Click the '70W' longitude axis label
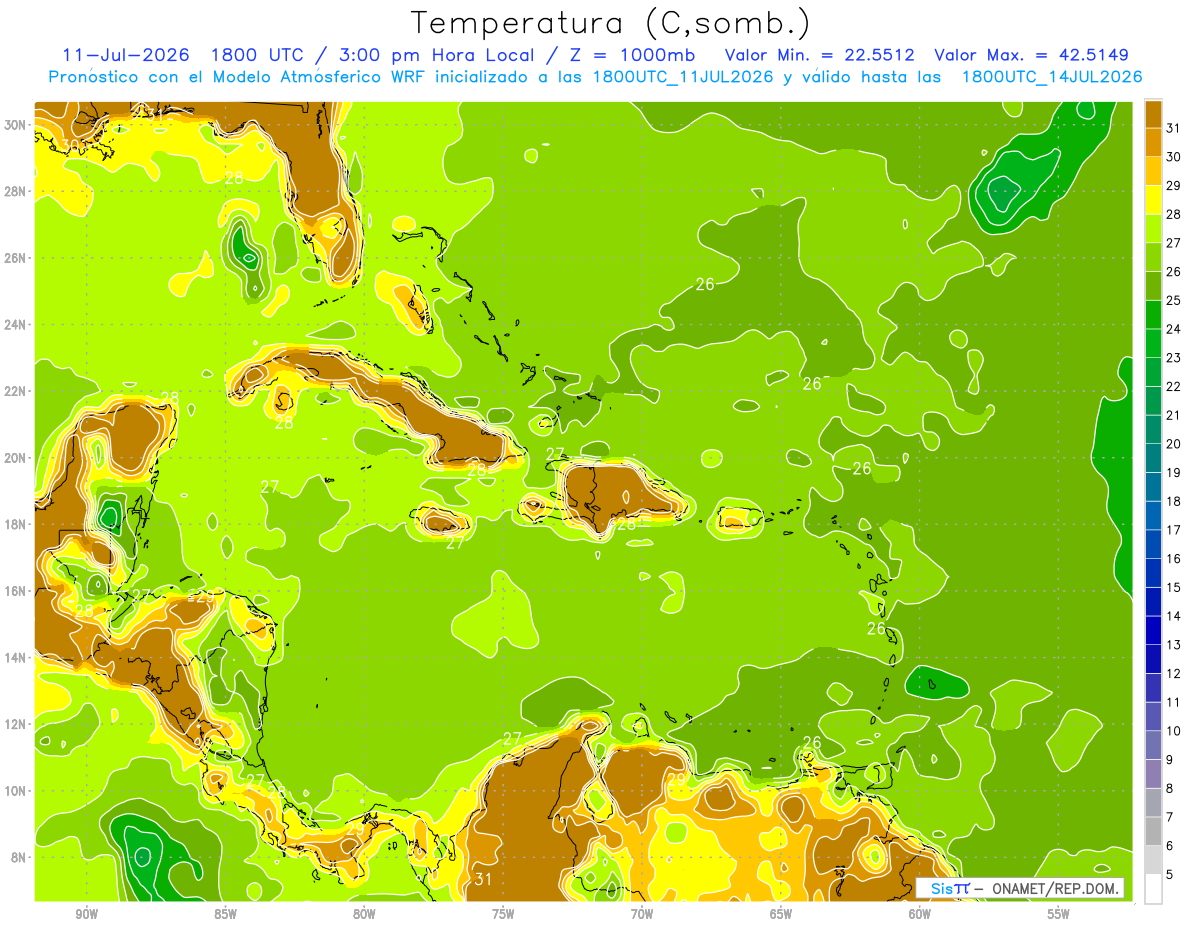This screenshot has width=1200, height=927. 642,914
